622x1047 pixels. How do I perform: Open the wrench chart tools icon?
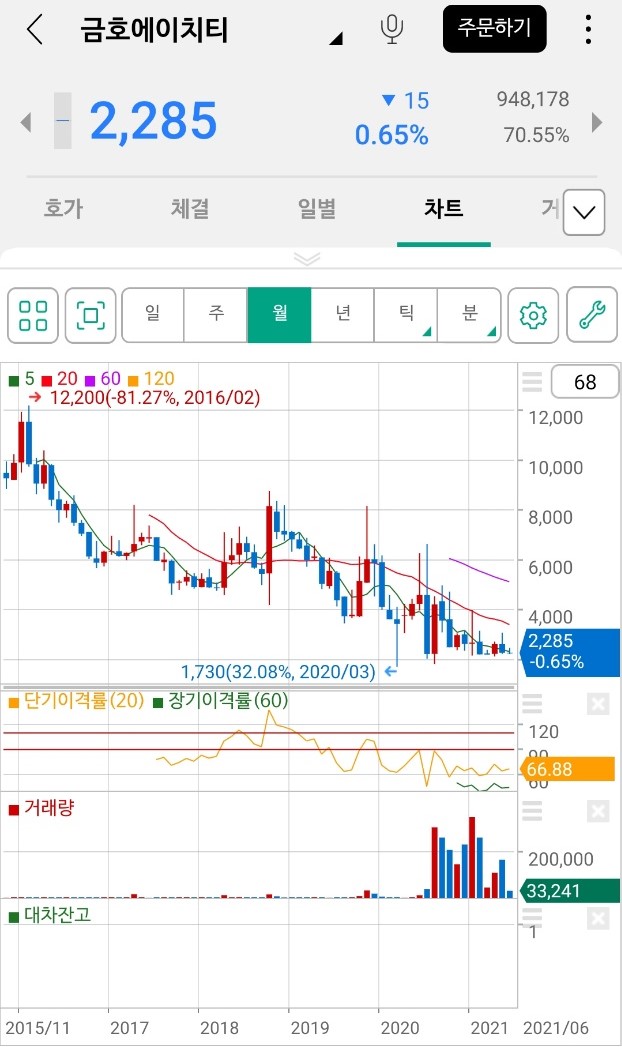tap(592, 315)
